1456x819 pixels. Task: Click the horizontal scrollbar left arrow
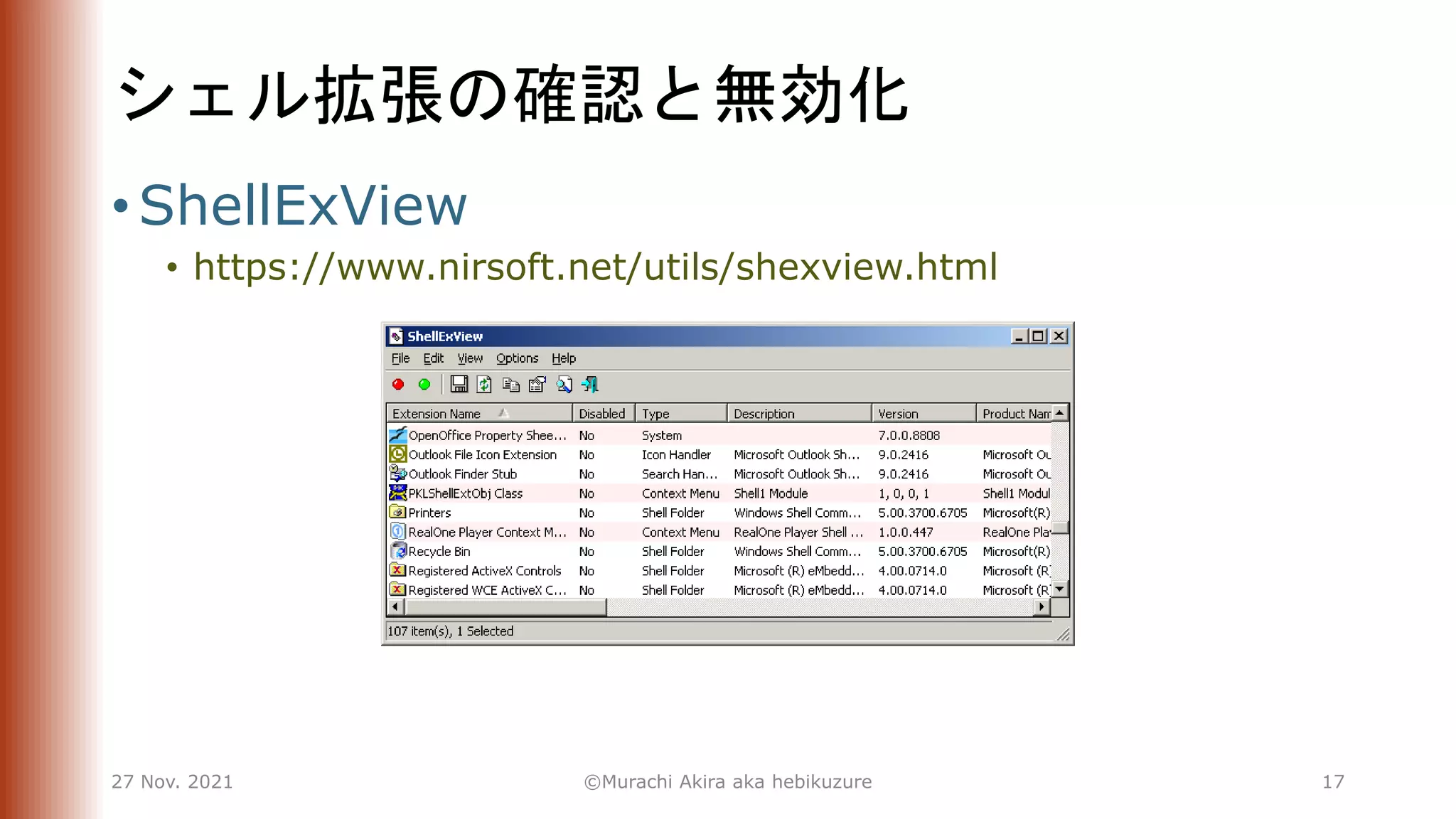coord(395,607)
